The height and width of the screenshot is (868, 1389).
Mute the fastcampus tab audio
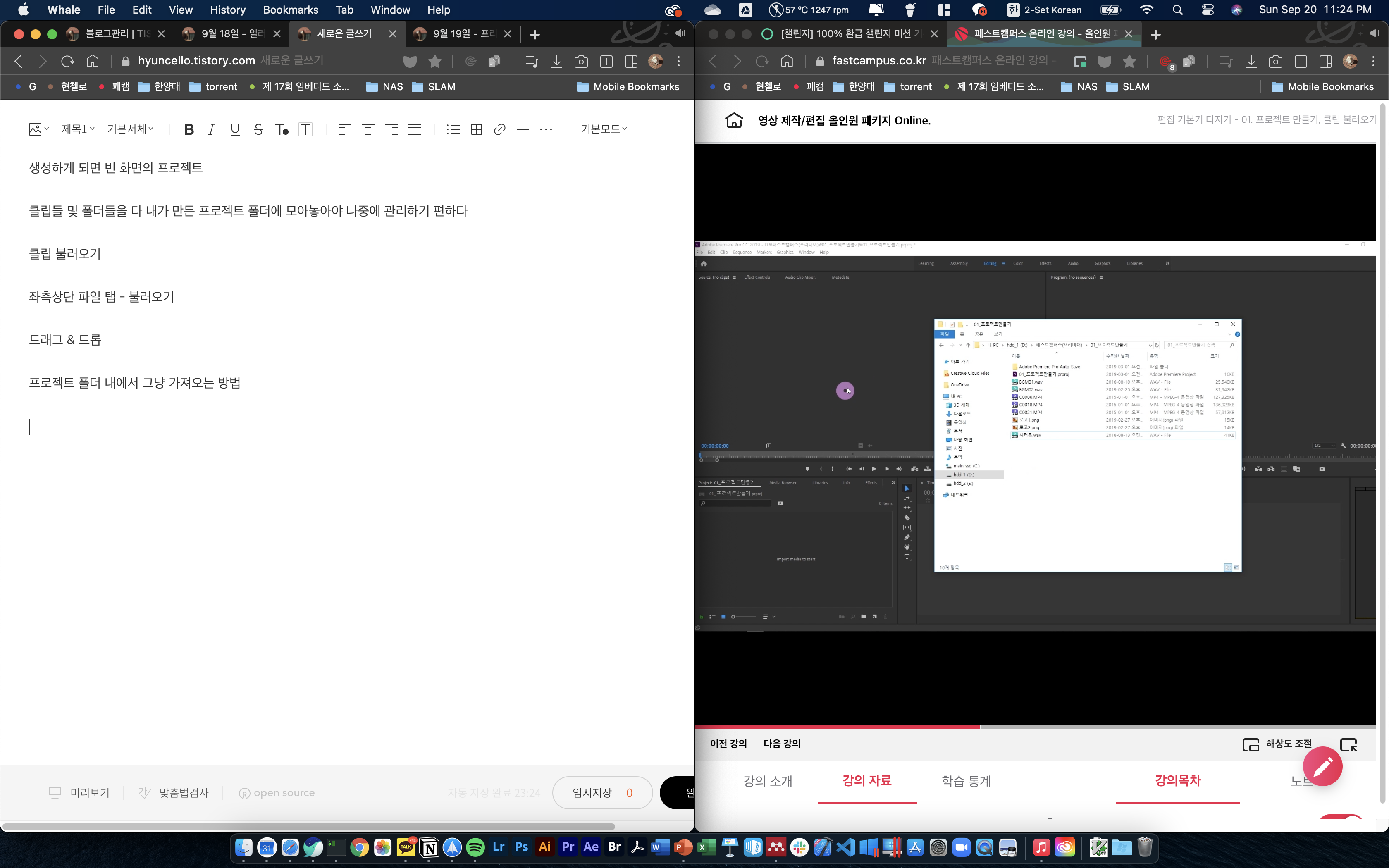[x=1374, y=33]
